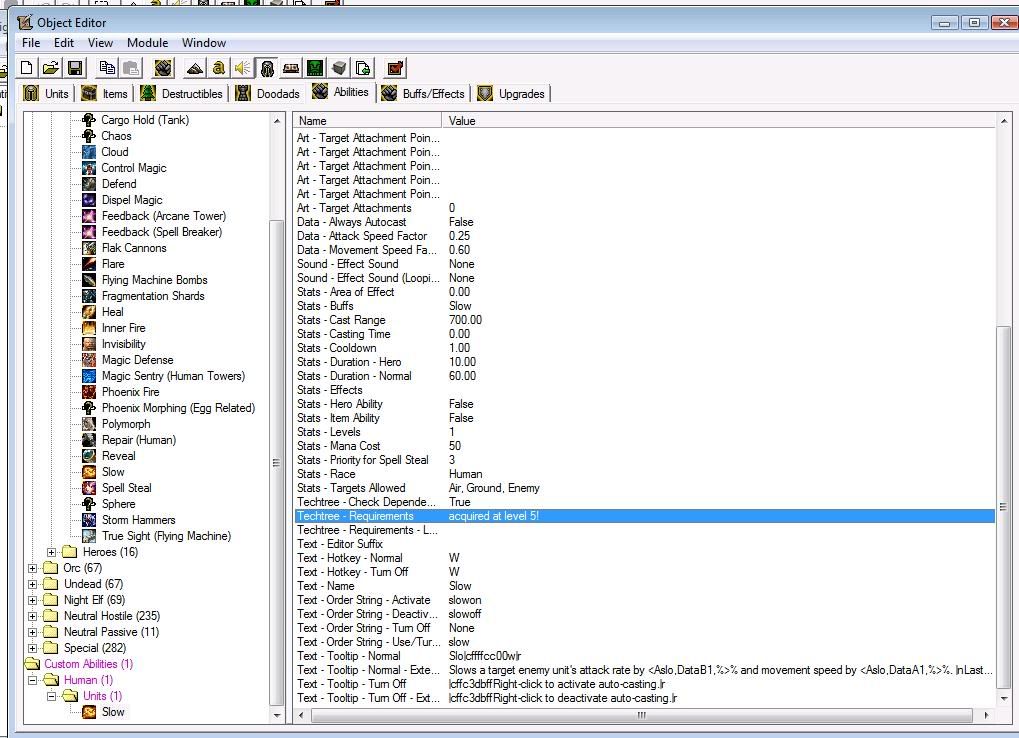
Task: Select the Stats - Mana Cost row
Action: [x=645, y=446]
